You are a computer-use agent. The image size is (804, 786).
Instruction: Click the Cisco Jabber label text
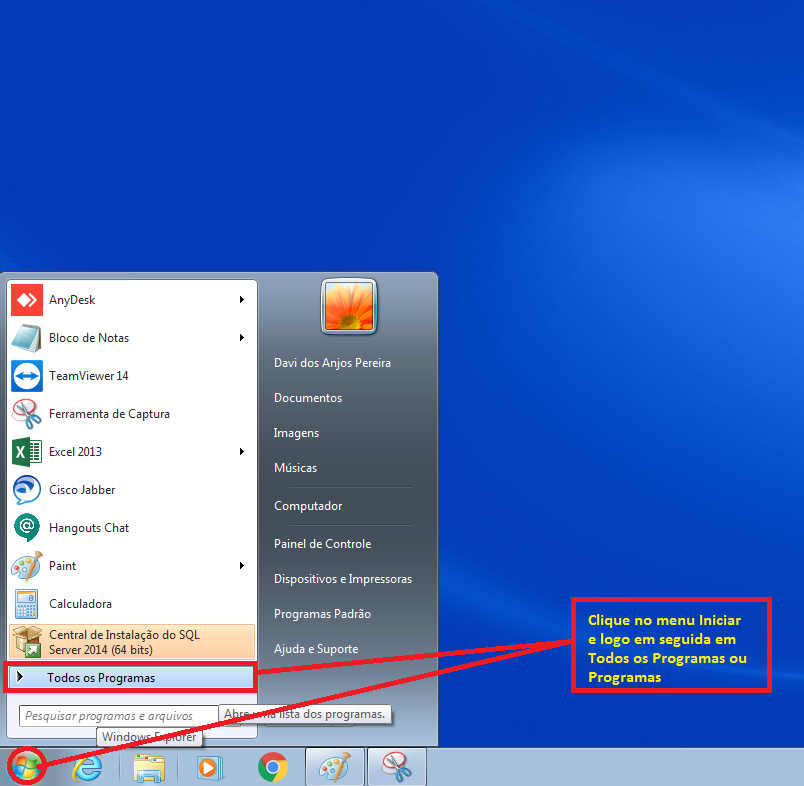click(x=82, y=490)
